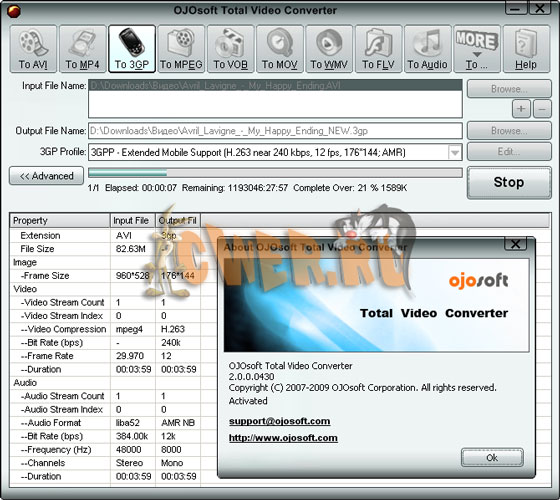The image size is (560, 500).
Task: Open the 3GP Profile dropdown arrow
Action: pos(455,153)
